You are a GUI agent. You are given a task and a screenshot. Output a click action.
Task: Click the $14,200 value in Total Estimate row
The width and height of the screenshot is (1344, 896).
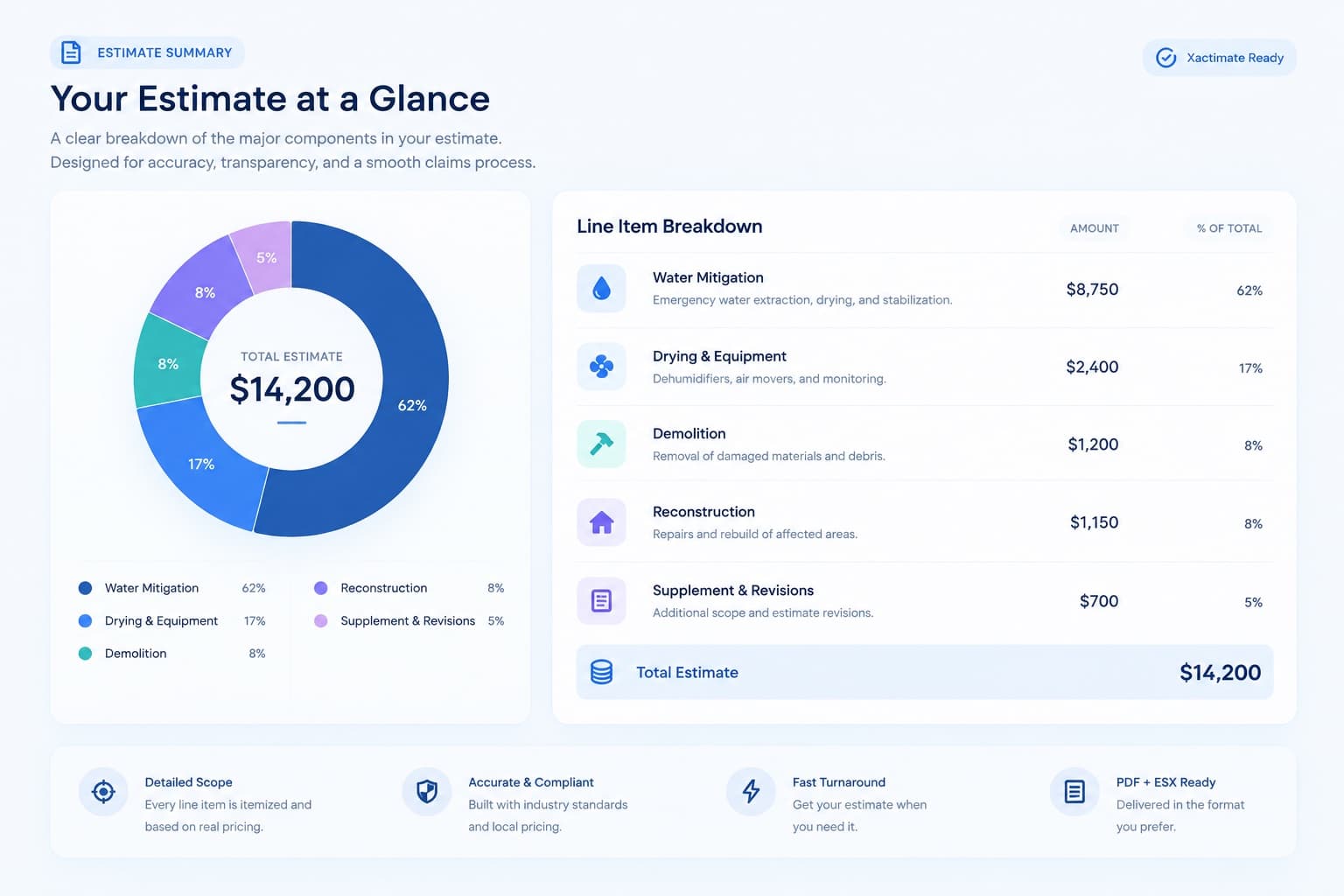pos(1221,672)
